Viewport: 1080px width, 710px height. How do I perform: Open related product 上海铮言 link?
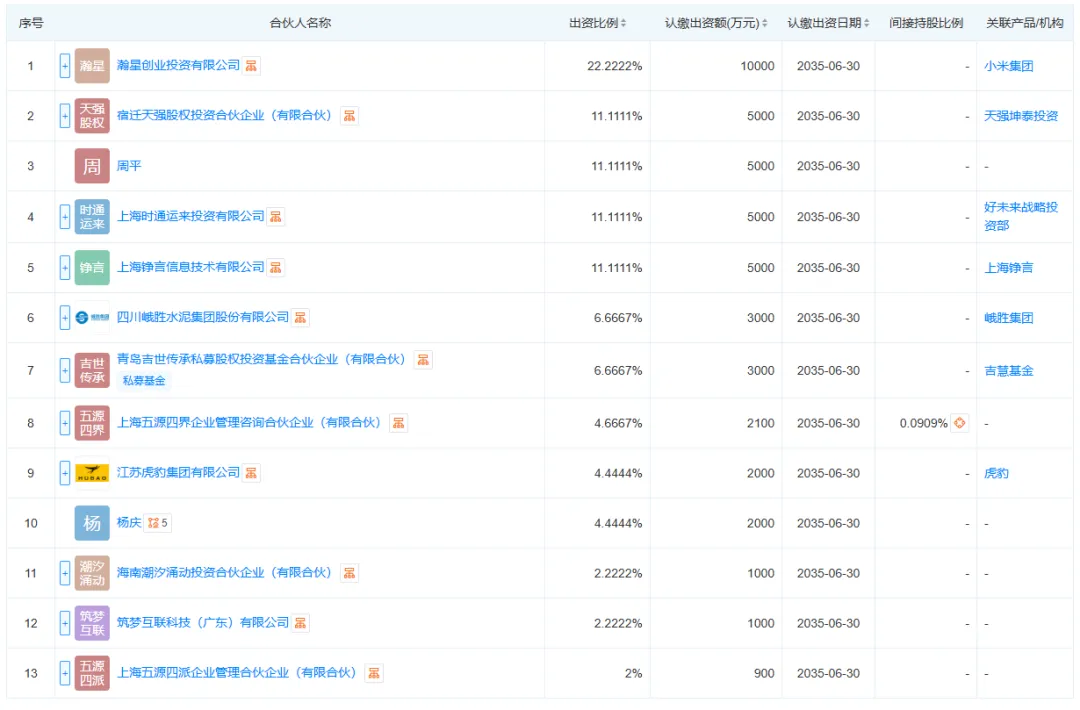click(1008, 268)
